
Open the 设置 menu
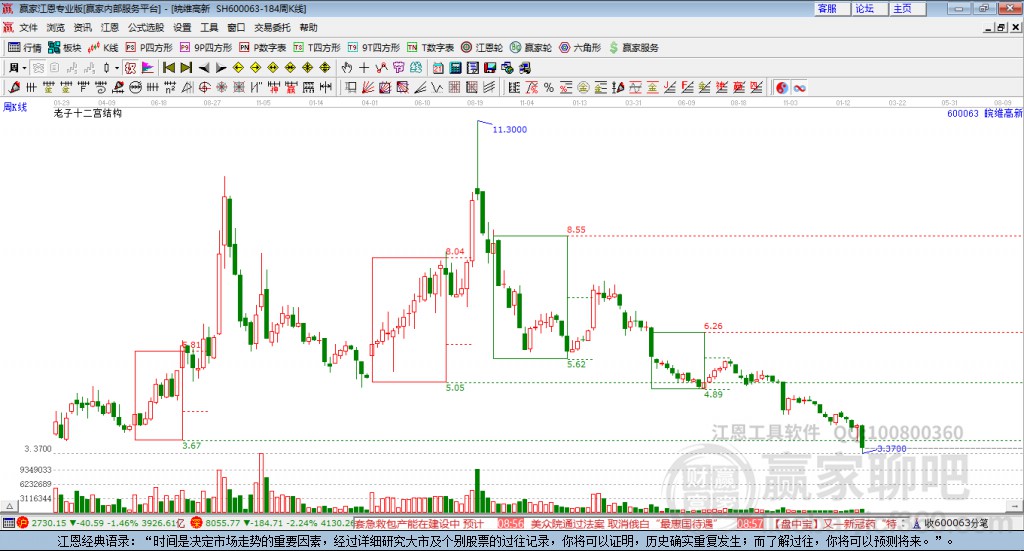pos(182,27)
